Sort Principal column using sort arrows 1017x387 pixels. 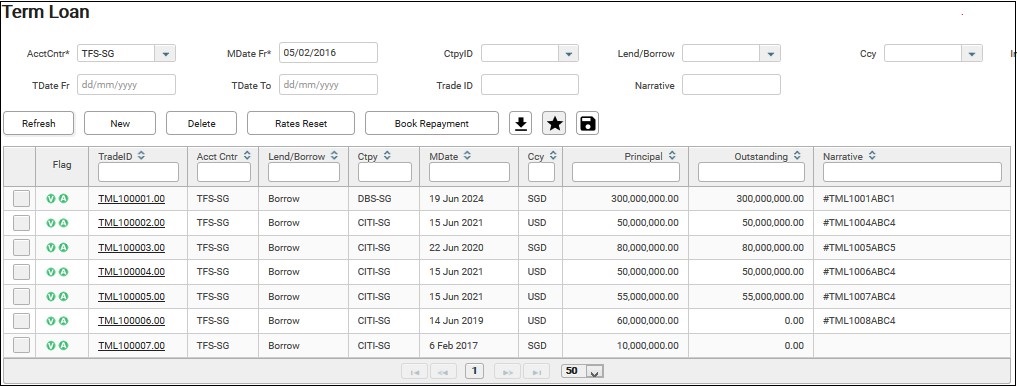click(x=672, y=156)
